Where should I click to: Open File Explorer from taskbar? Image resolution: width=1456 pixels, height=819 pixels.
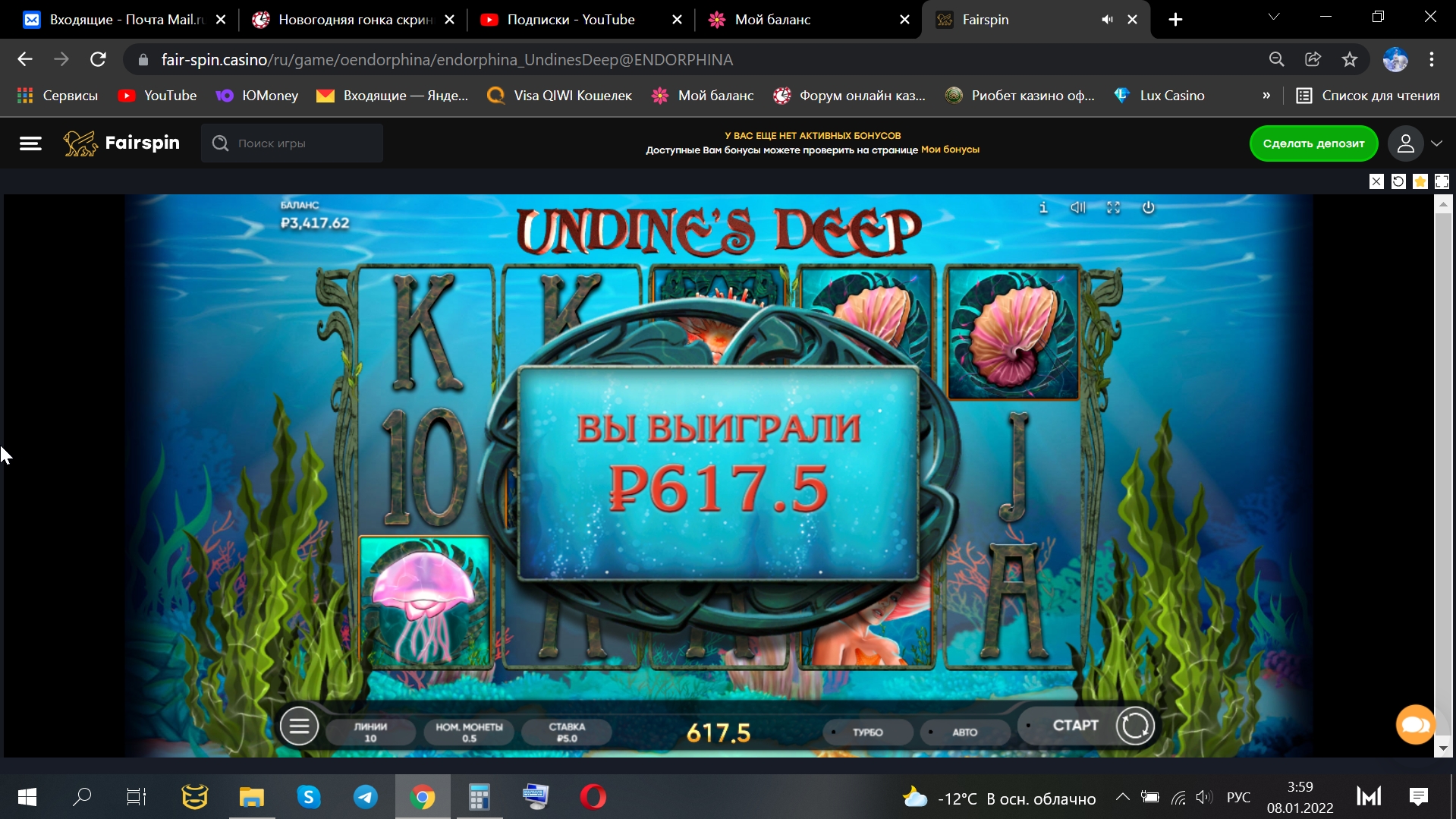252,797
